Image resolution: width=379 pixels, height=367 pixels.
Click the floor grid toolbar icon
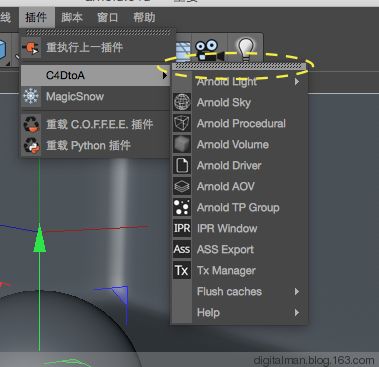pyautogui.click(x=183, y=51)
